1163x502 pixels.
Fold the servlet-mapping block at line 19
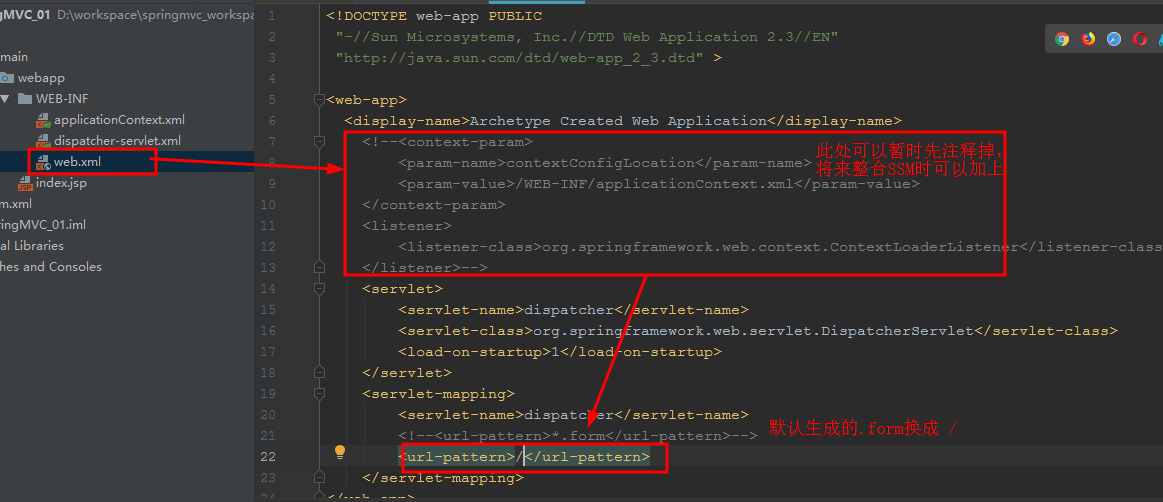pos(320,394)
